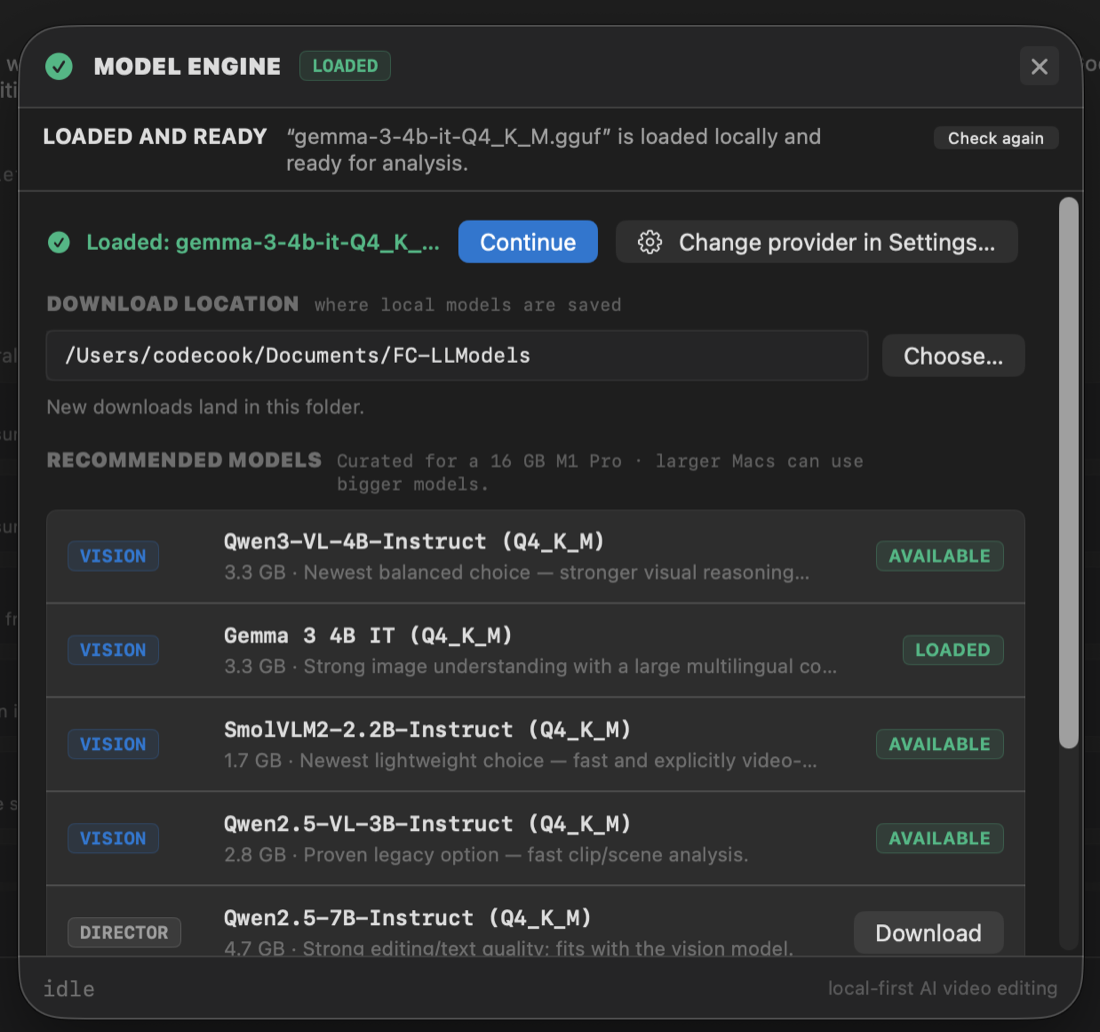The height and width of the screenshot is (1032, 1100).
Task: Click the Check again button
Action: click(x=995, y=138)
